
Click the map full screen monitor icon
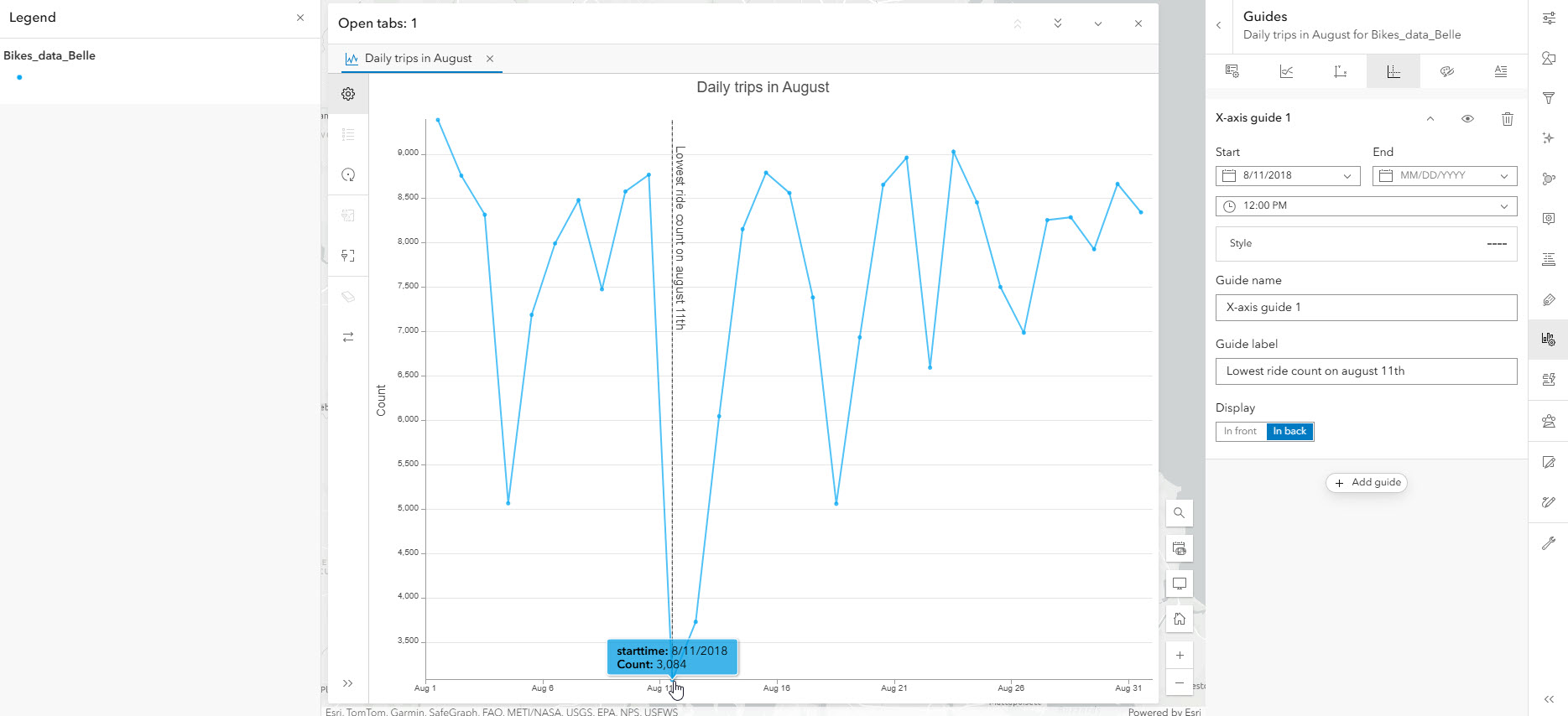(1180, 584)
